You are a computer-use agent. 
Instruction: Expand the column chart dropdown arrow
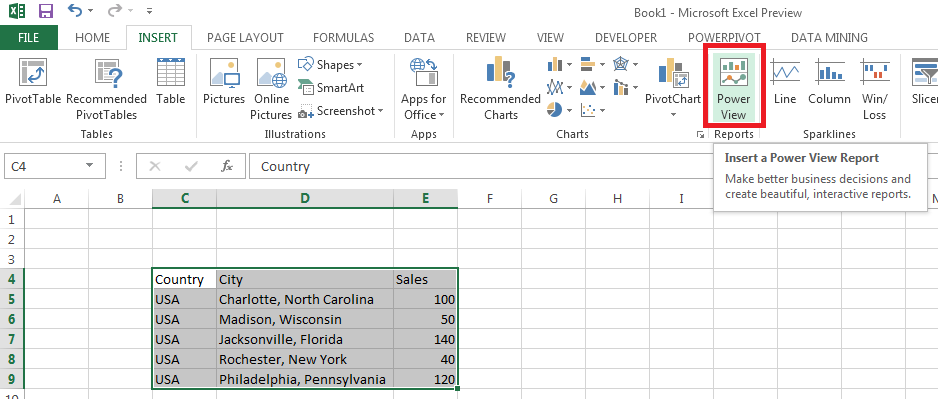coord(570,65)
